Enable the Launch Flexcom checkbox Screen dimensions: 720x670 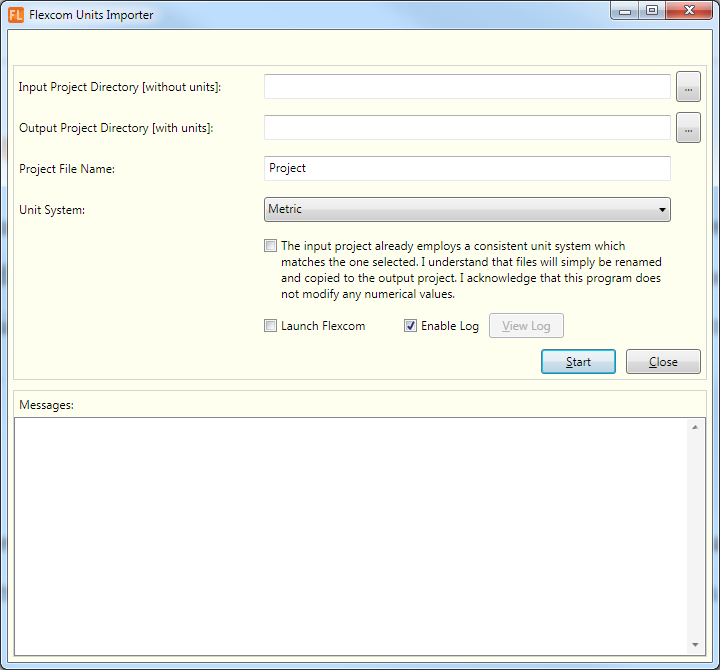pyautogui.click(x=270, y=326)
